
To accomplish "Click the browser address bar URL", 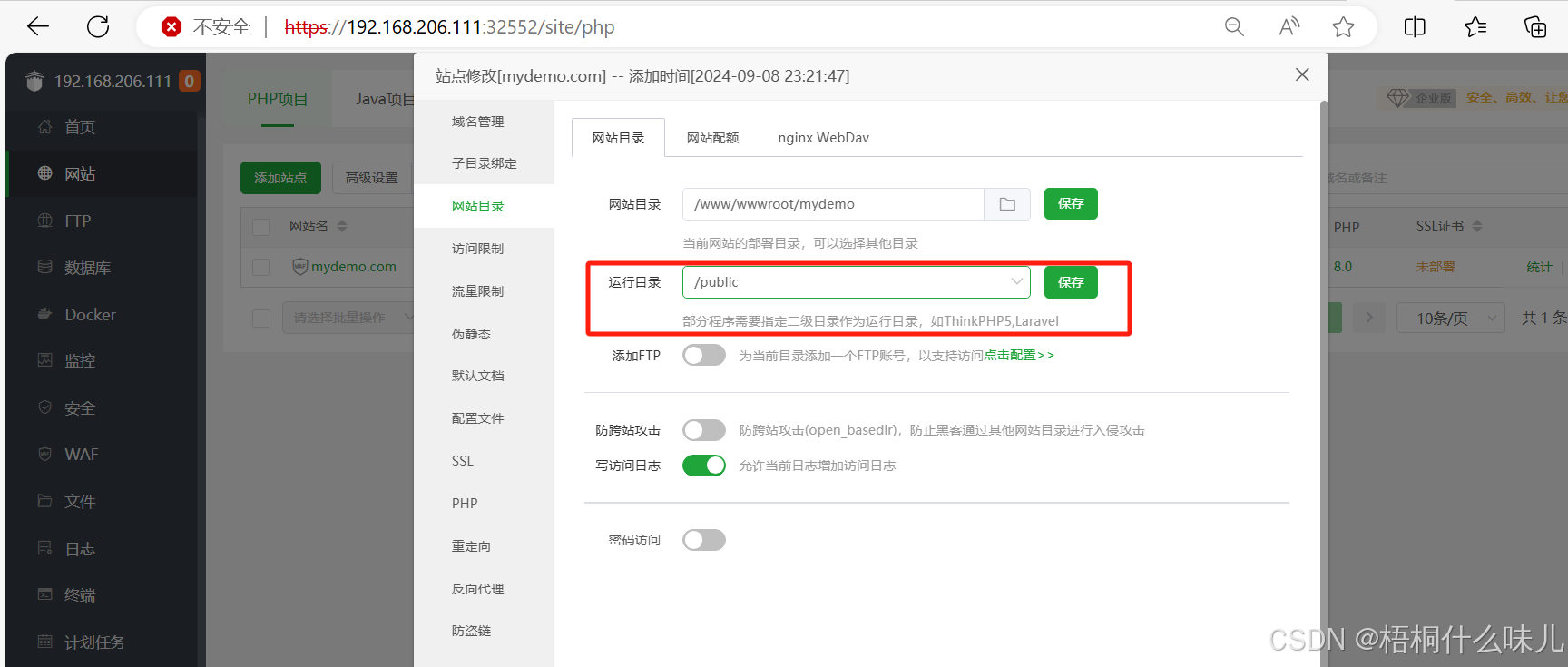I will [449, 27].
